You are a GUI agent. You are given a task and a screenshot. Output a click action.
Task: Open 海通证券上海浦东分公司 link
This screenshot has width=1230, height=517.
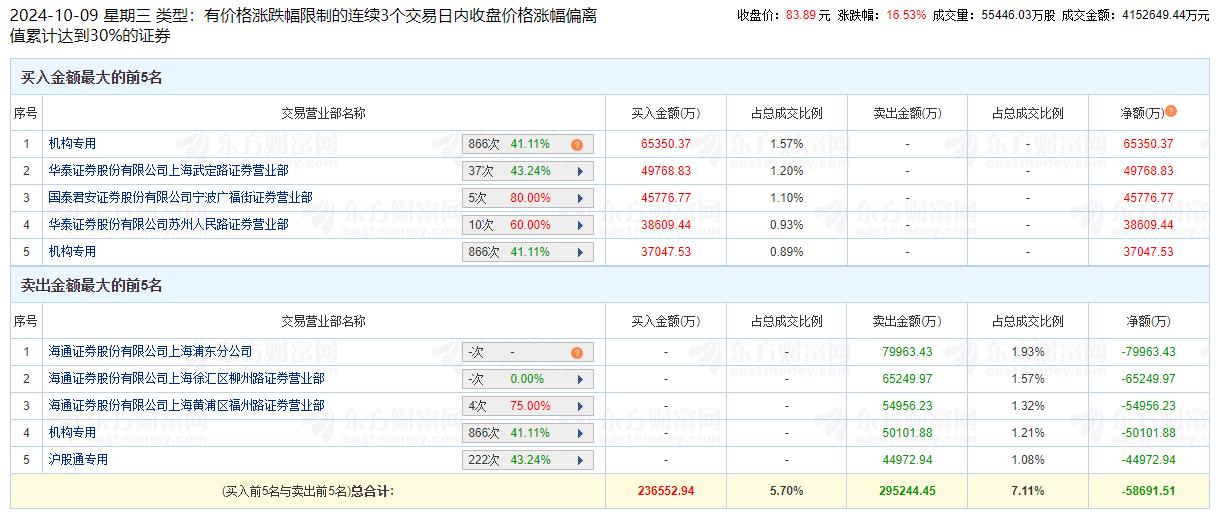150,352
